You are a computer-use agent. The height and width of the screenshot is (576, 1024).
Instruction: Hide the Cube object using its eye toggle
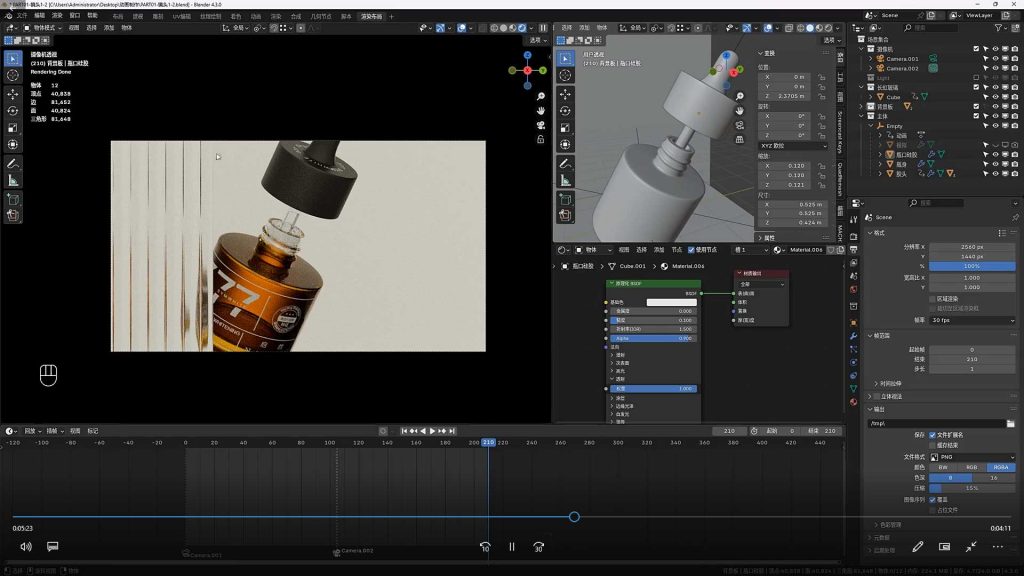click(x=996, y=95)
